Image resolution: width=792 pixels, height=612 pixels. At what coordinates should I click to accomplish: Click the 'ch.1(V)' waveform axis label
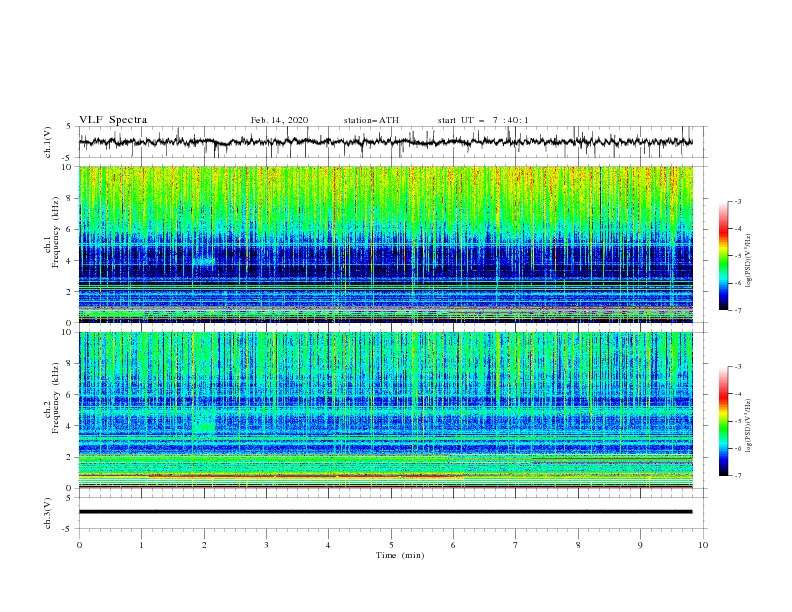tap(48, 142)
